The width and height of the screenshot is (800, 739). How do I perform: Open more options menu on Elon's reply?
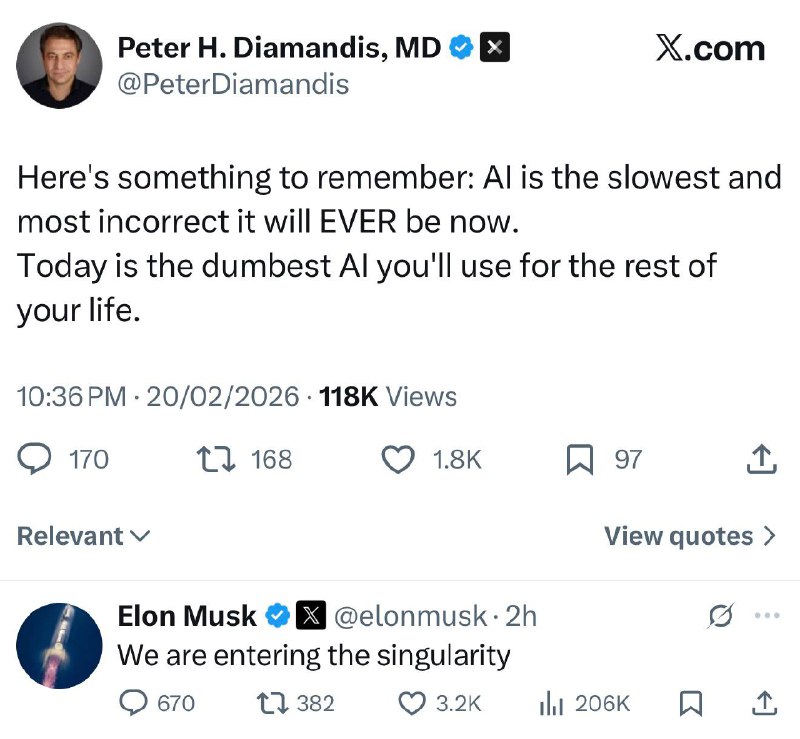(766, 616)
